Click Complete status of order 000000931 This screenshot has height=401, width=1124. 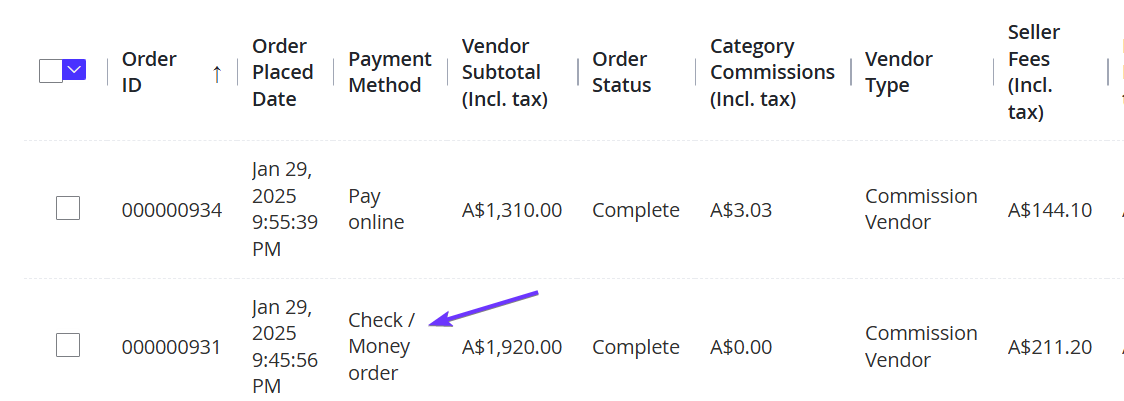pos(636,347)
